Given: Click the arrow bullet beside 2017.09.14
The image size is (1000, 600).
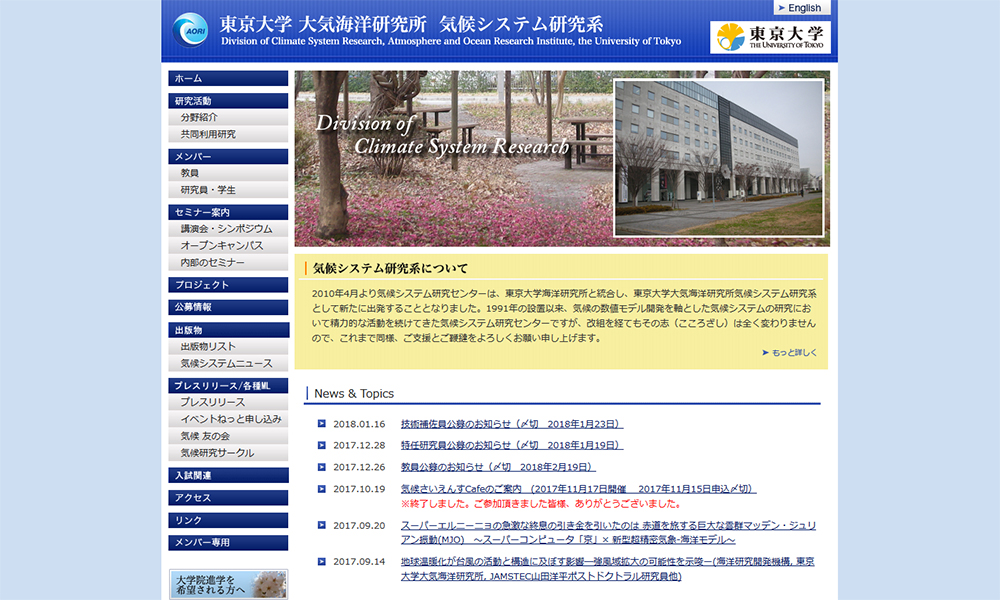Looking at the screenshot, I should click(321, 561).
